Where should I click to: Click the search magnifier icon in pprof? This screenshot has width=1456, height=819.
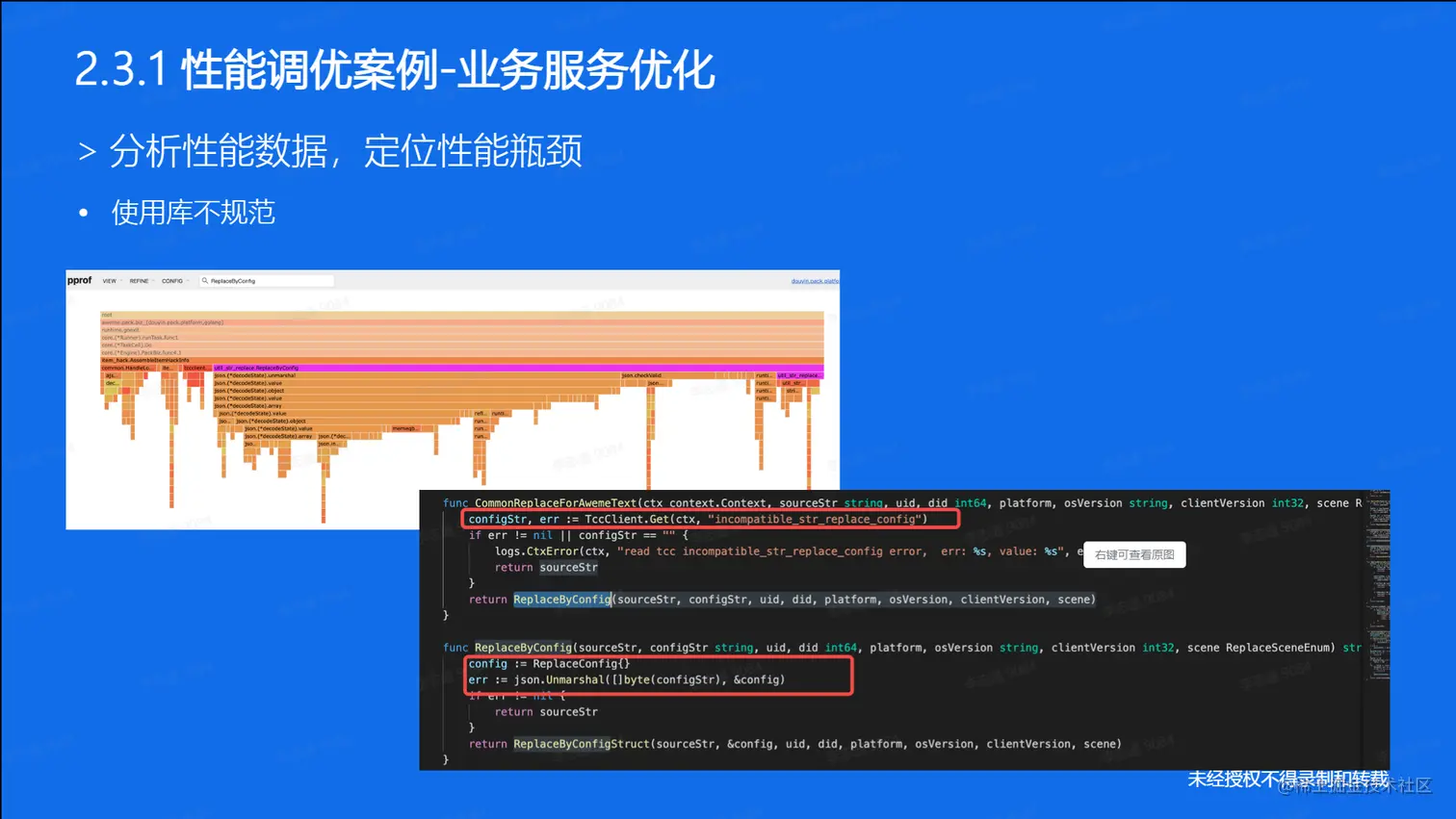[x=206, y=281]
